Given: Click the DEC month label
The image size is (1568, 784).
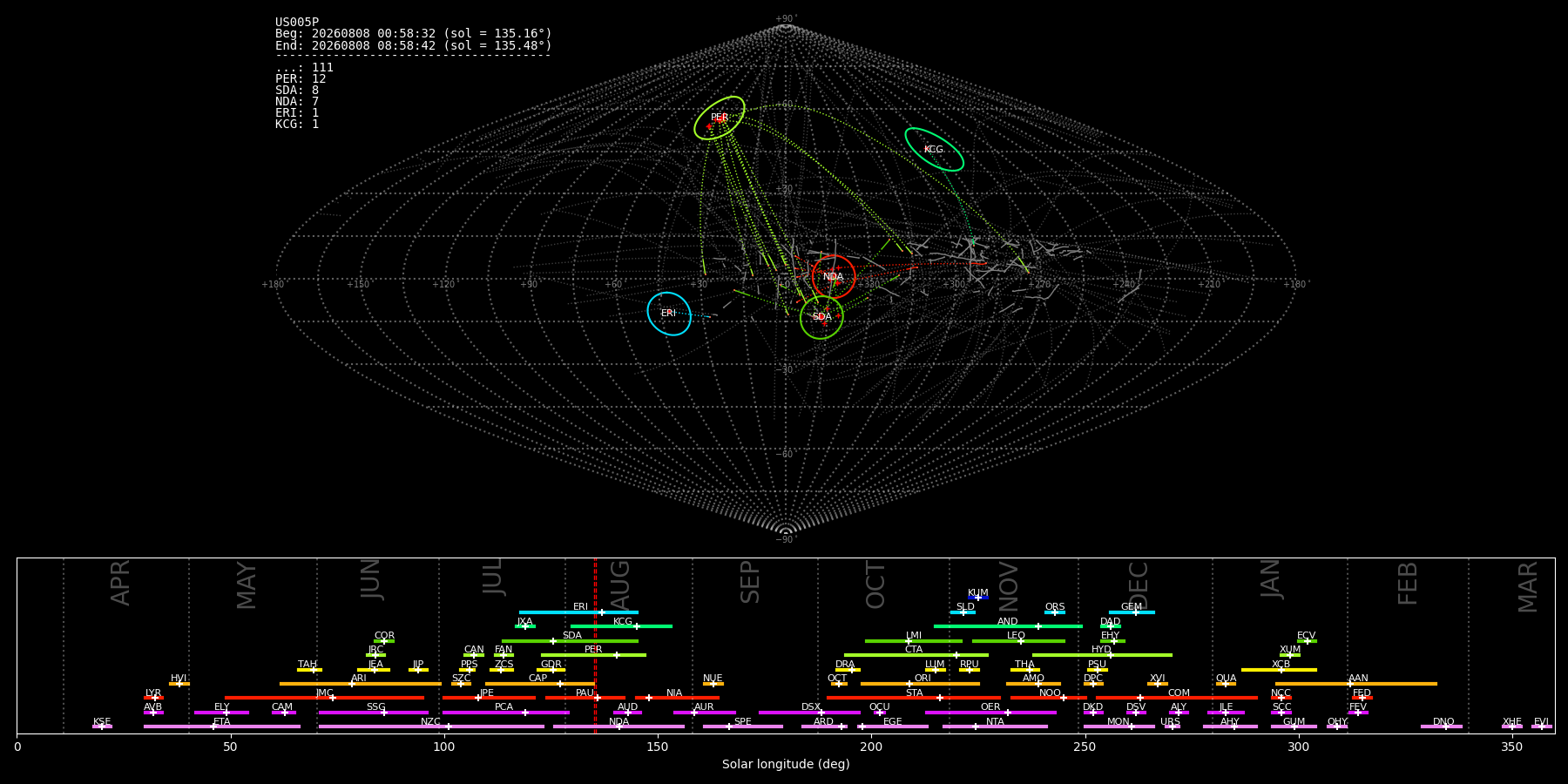Looking at the screenshot, I should pyautogui.click(x=1139, y=585).
